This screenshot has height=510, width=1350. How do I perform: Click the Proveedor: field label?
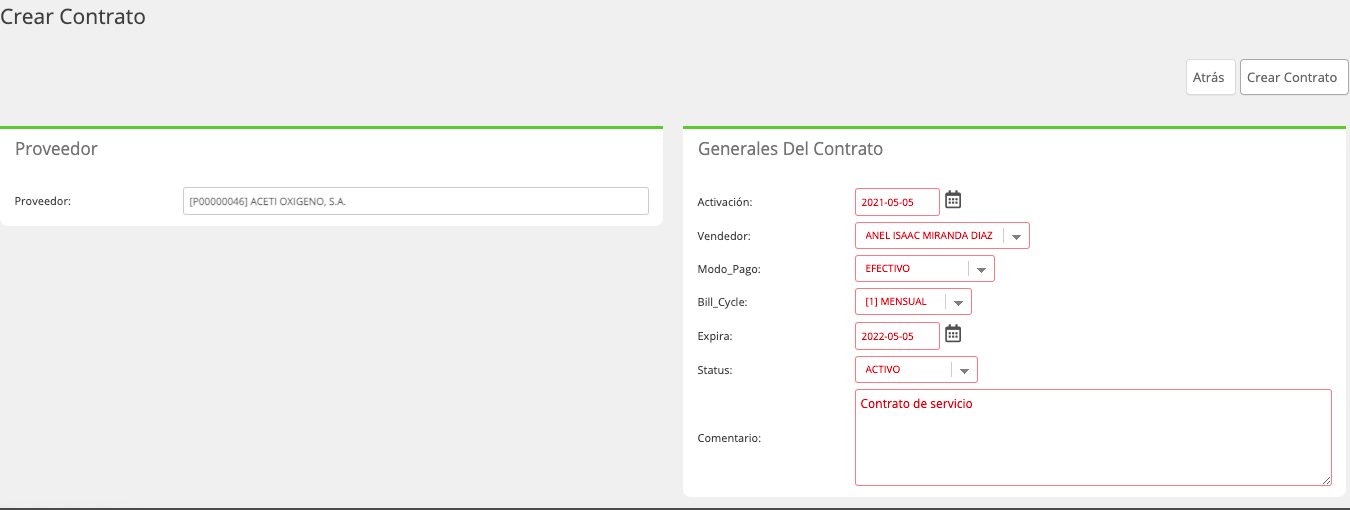pyautogui.click(x=43, y=201)
